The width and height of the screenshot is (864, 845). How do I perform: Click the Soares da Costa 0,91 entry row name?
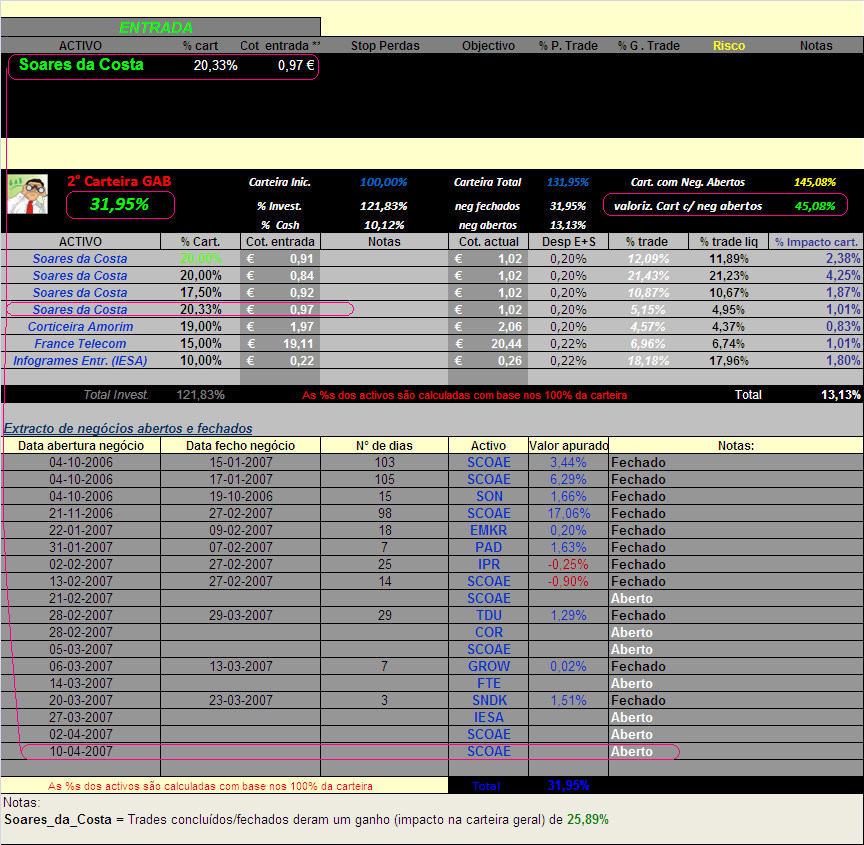[80, 258]
